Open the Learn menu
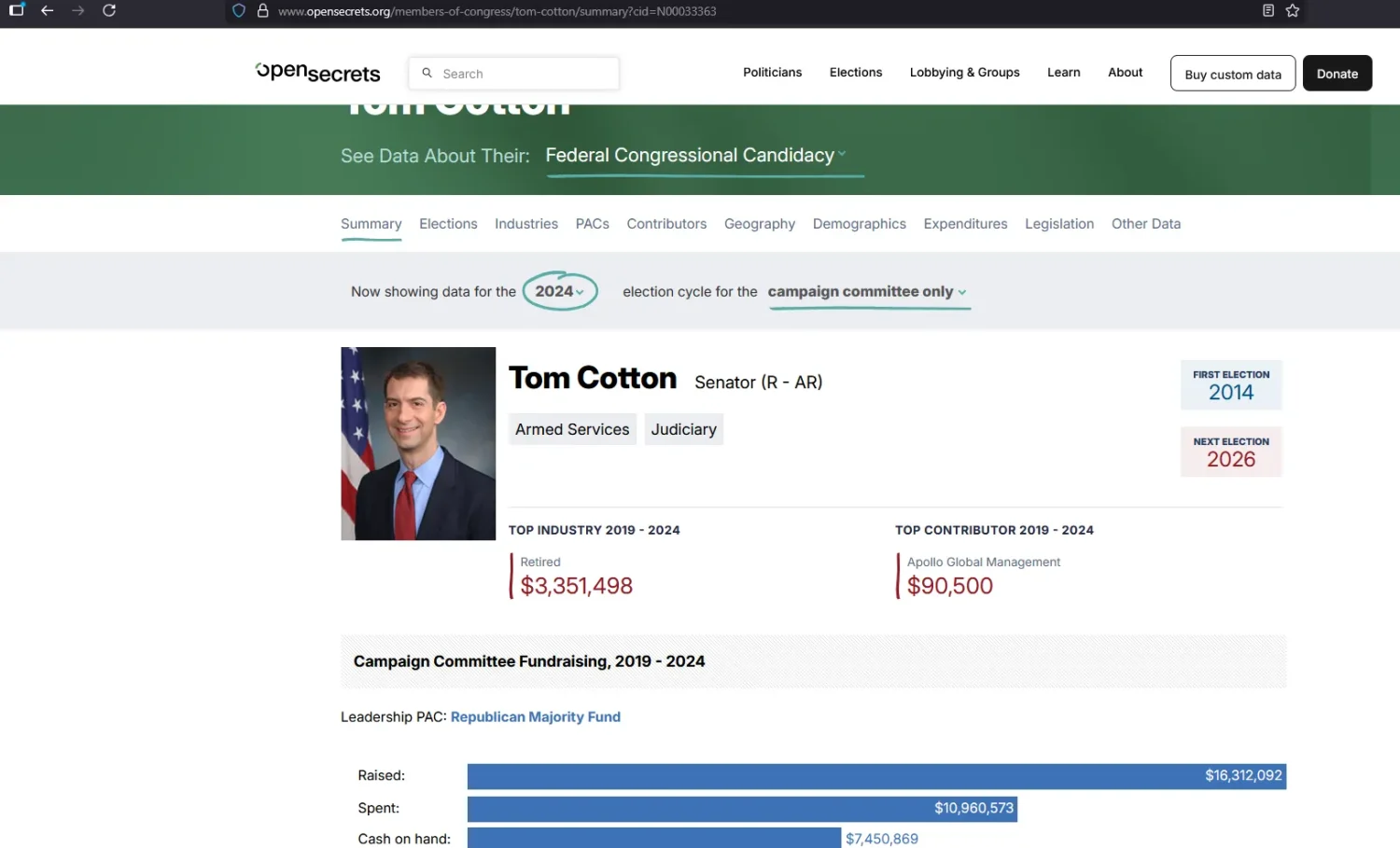Image resolution: width=1400 pixels, height=848 pixels. coord(1064,73)
